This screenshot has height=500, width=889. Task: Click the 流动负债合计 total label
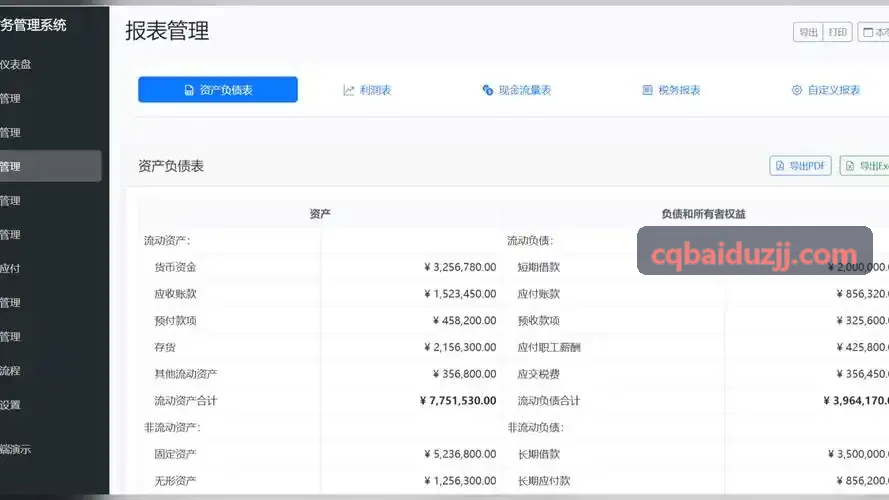pos(549,400)
